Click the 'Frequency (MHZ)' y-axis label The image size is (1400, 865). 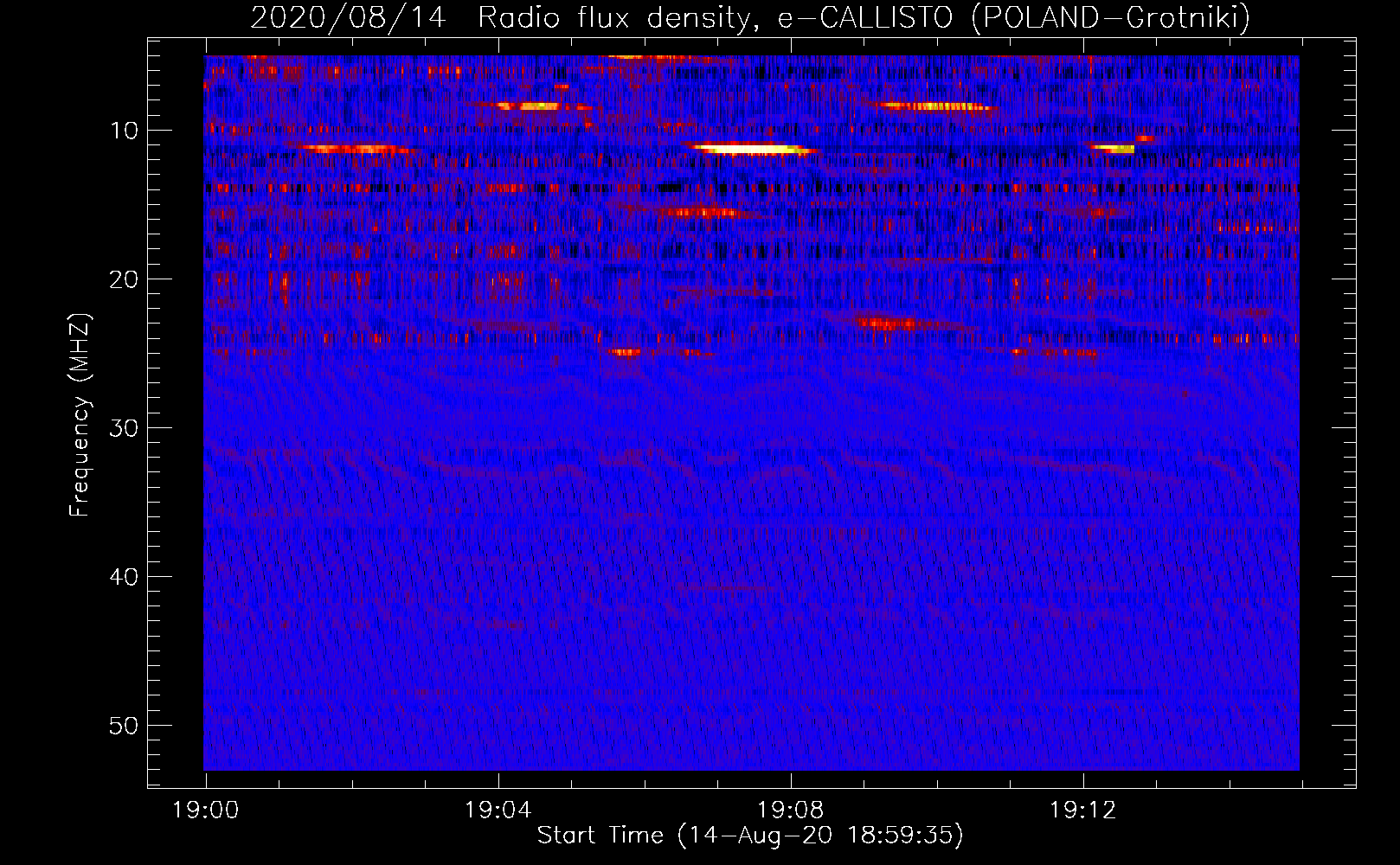click(80, 415)
